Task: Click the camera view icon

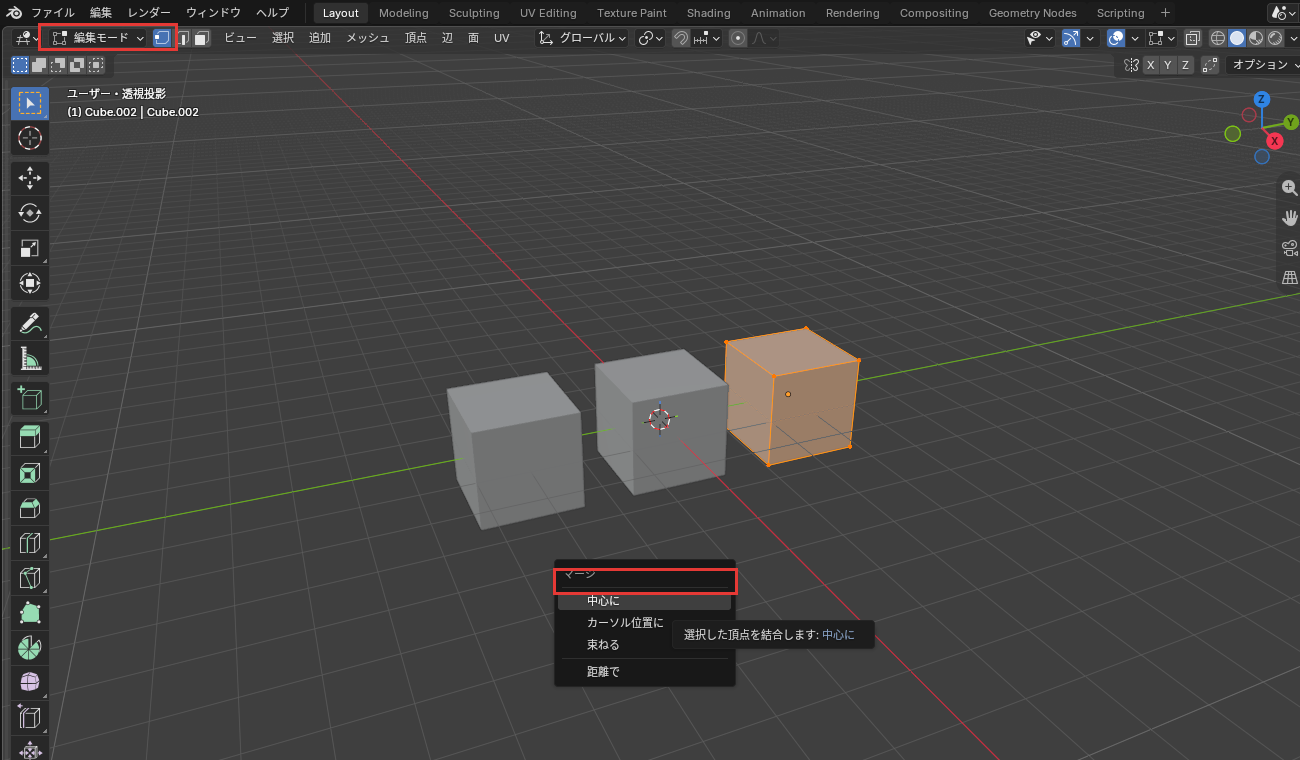Action: click(x=1289, y=248)
